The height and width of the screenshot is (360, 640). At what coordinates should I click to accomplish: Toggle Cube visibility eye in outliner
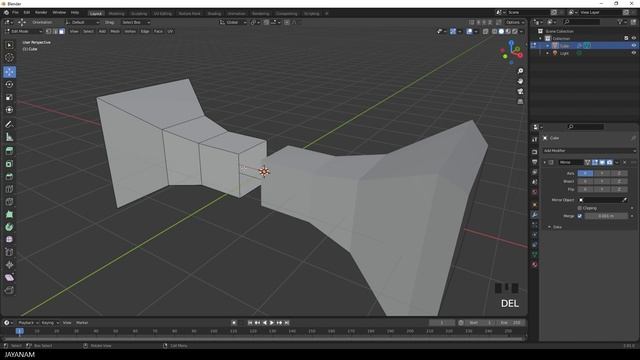click(634, 46)
